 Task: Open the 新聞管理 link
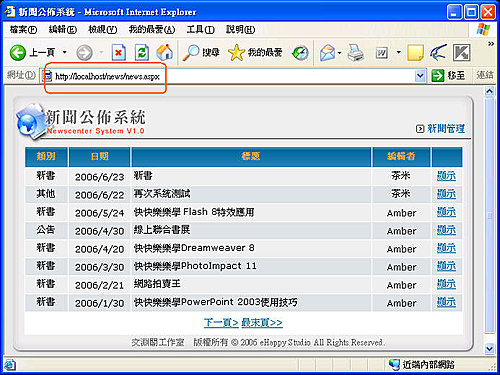(x=446, y=129)
